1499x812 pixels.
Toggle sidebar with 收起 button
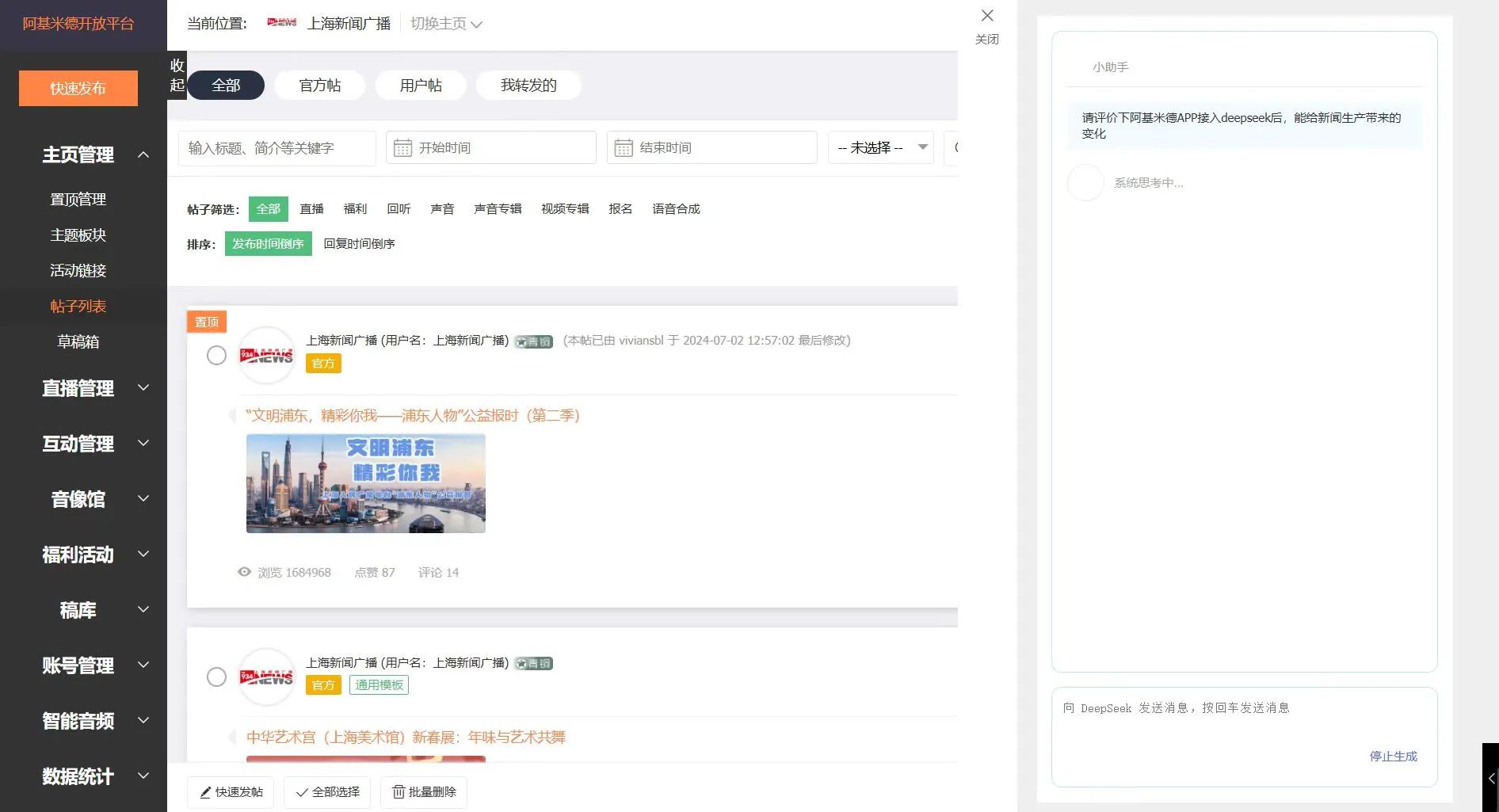(177, 75)
